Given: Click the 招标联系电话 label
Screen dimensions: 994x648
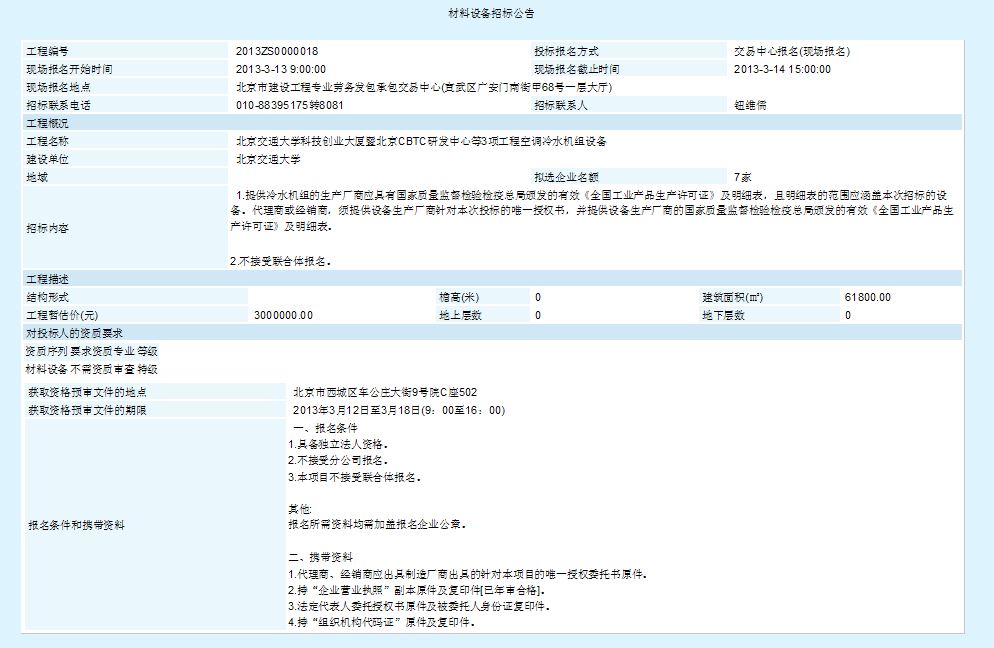Looking at the screenshot, I should point(58,105).
